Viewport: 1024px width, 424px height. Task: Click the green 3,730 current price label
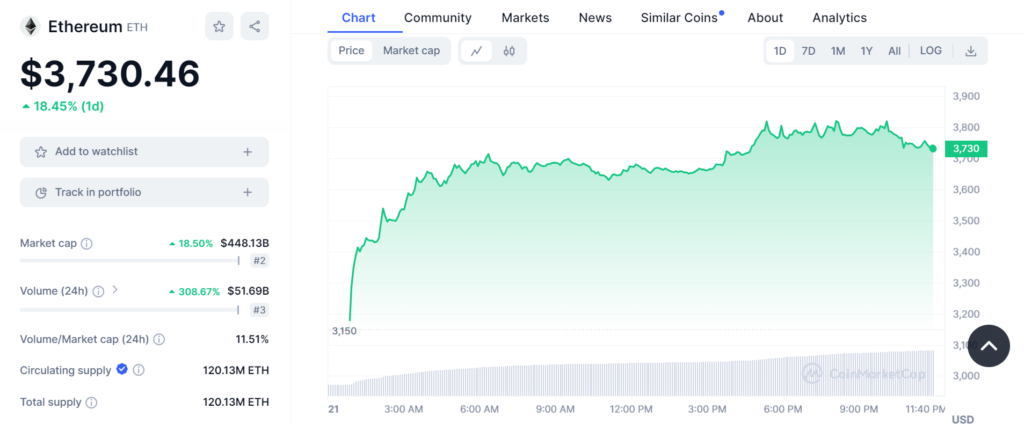966,149
